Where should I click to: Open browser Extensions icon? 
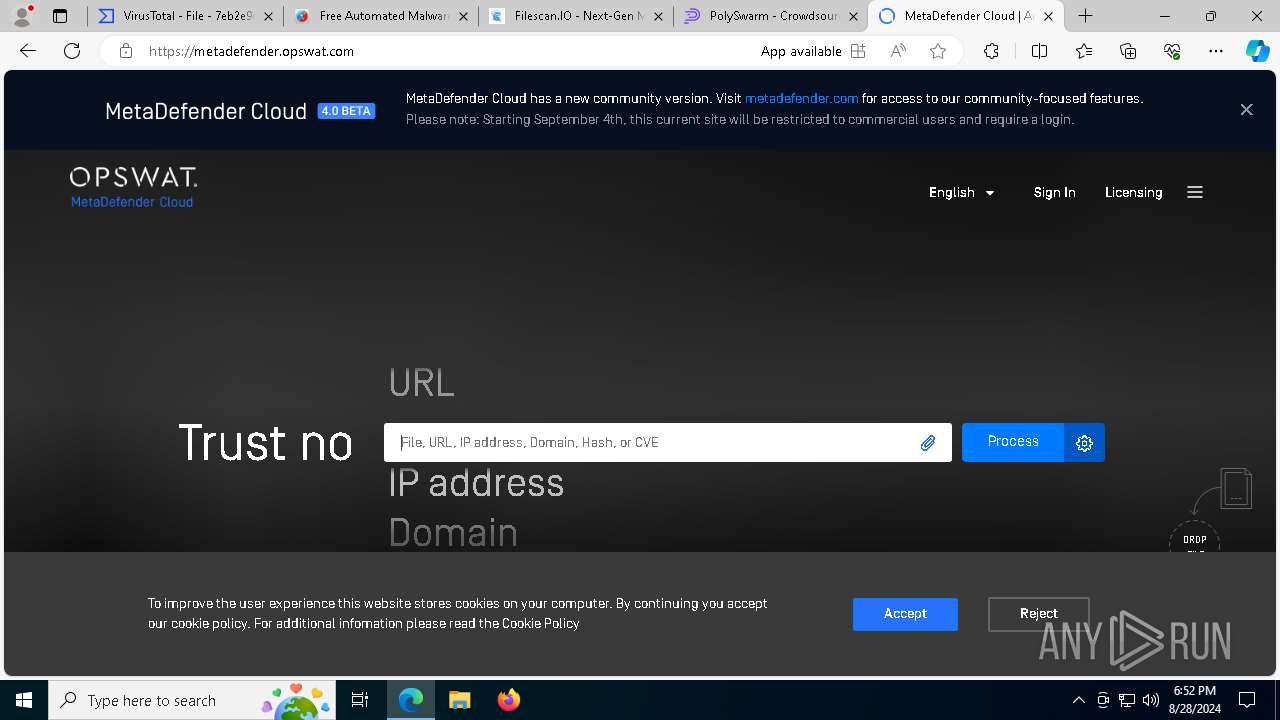991,51
